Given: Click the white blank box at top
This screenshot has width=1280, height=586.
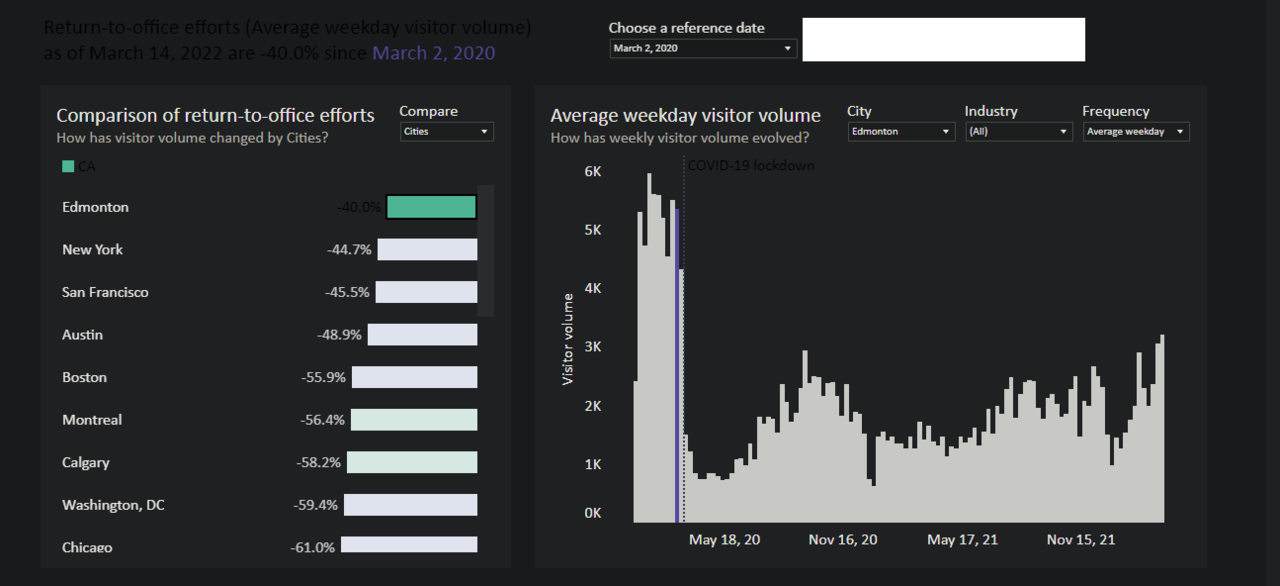Looking at the screenshot, I should coord(943,39).
